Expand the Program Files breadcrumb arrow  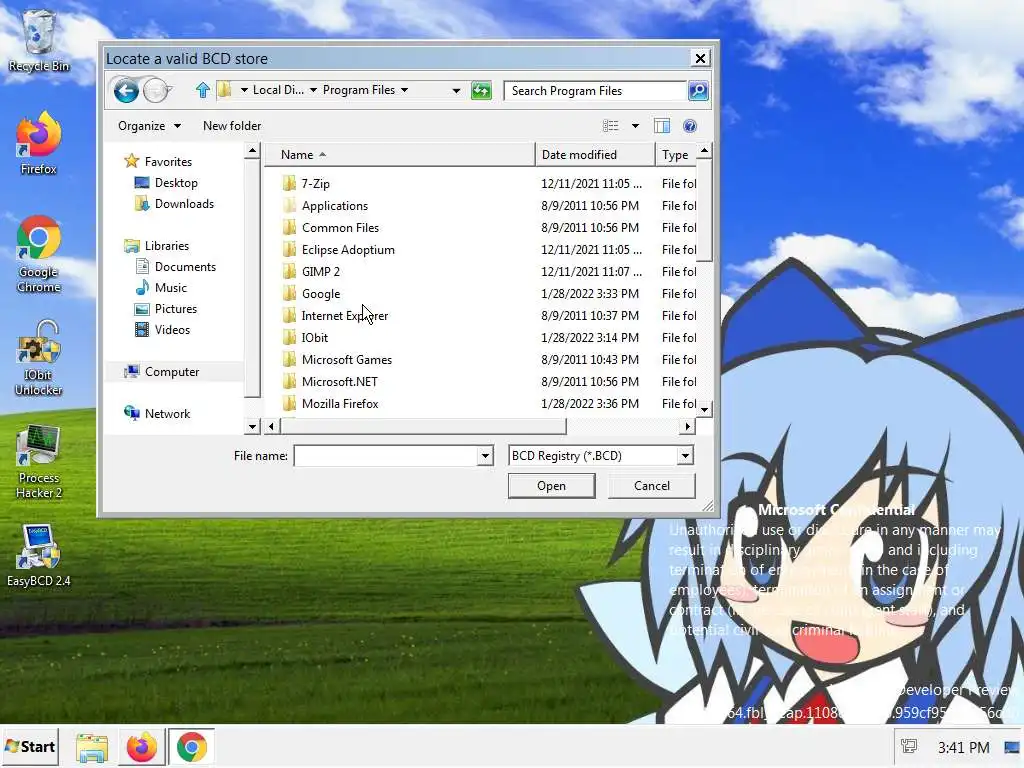point(404,90)
